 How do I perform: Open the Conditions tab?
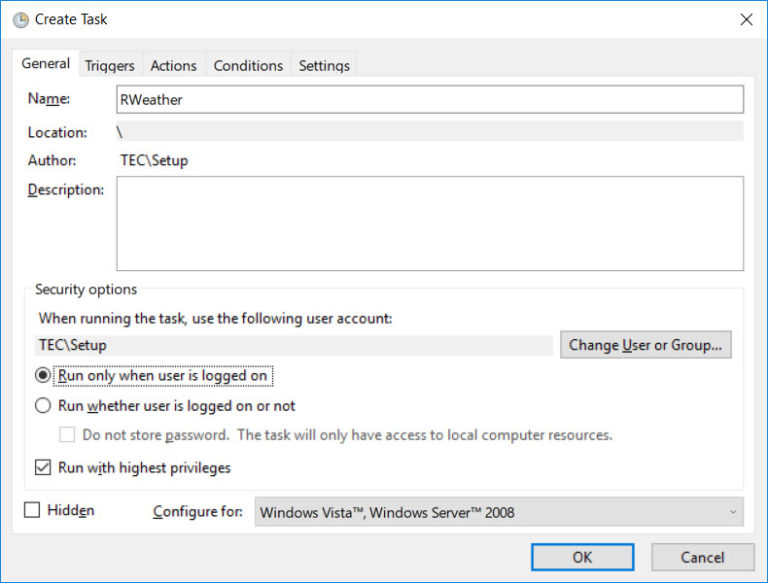pos(248,66)
